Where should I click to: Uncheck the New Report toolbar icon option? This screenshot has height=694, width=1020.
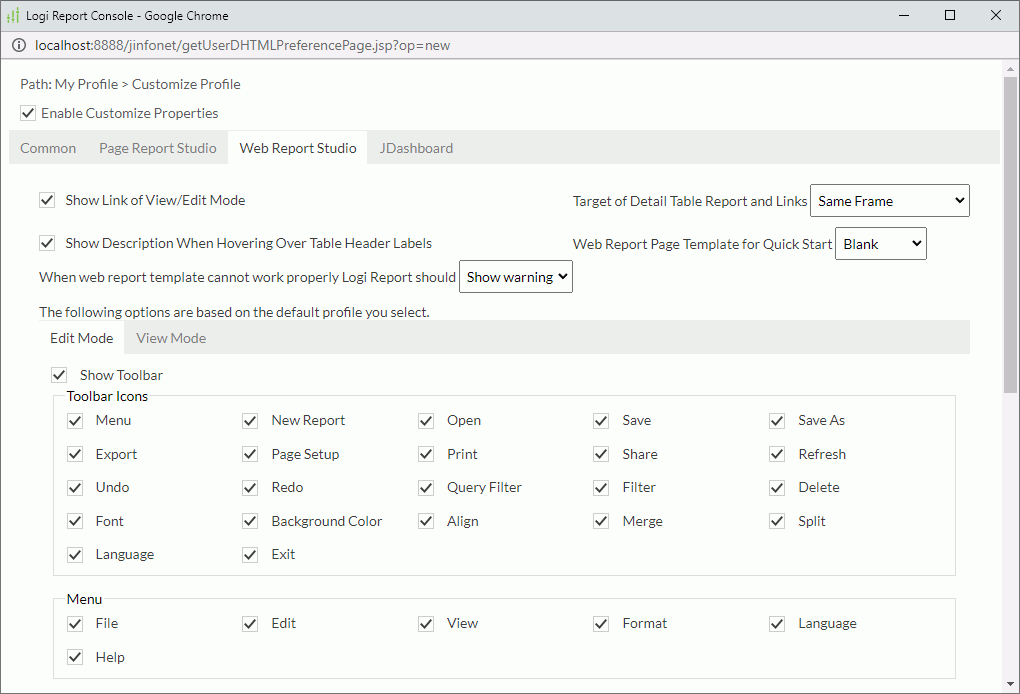[x=250, y=420]
